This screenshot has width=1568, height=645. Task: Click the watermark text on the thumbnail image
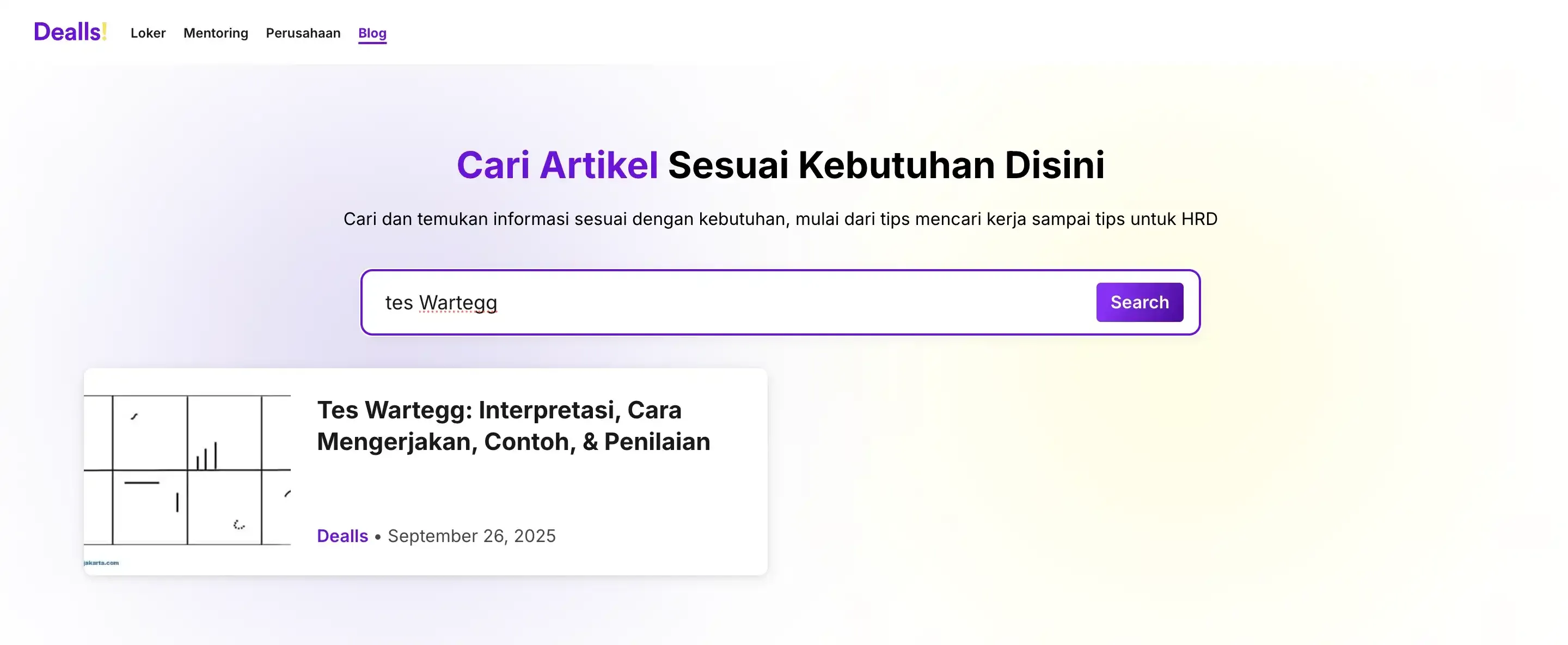101,562
